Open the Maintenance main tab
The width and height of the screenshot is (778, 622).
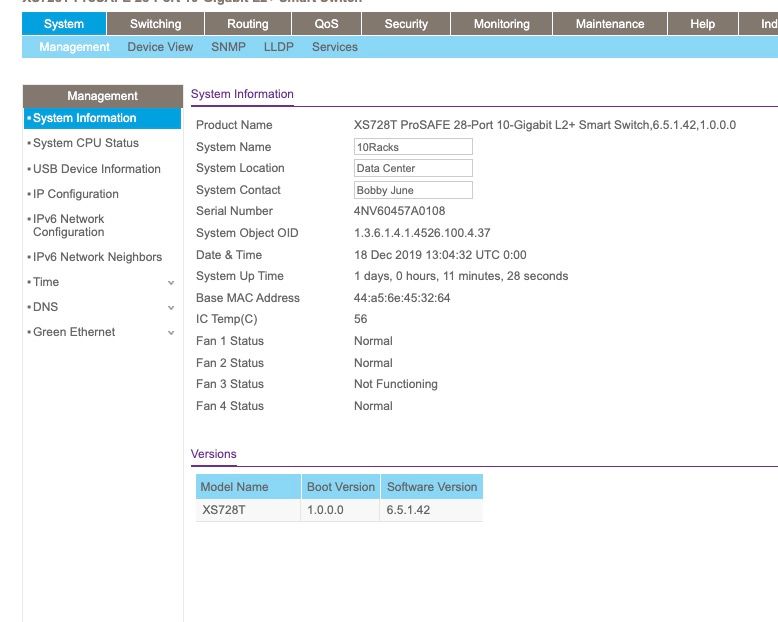[610, 24]
